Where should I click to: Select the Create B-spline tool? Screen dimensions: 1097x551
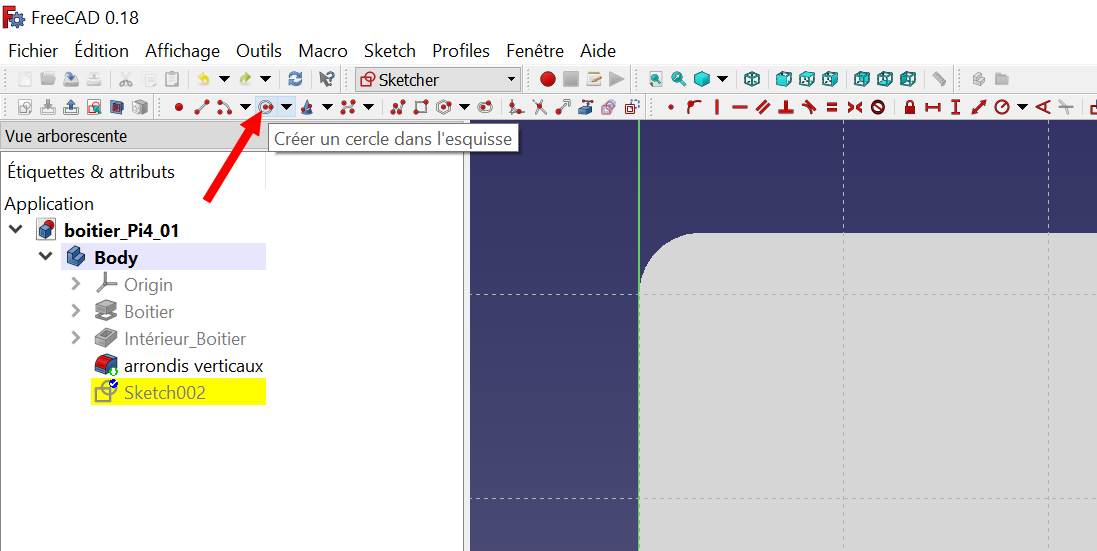click(347, 108)
